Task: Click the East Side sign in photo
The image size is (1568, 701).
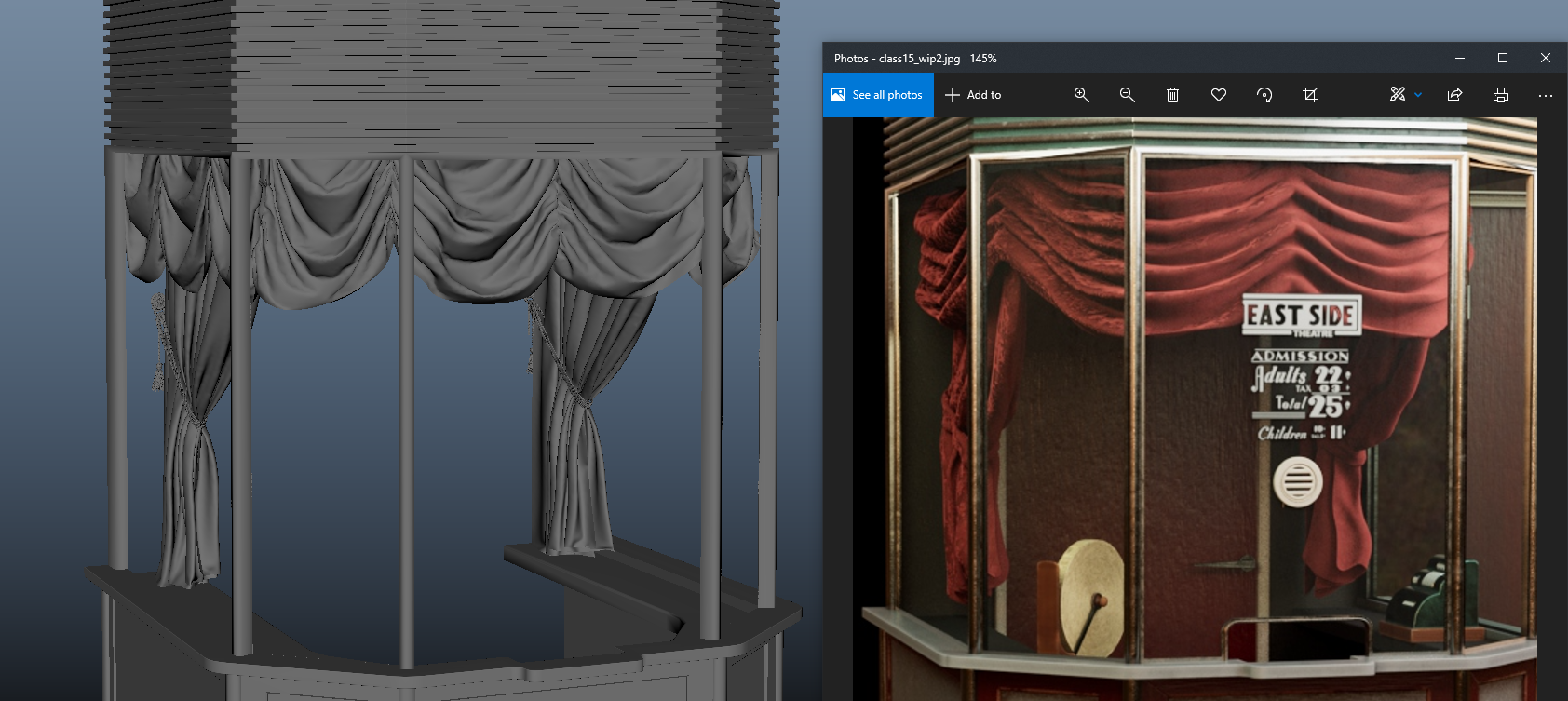Action: (1302, 316)
